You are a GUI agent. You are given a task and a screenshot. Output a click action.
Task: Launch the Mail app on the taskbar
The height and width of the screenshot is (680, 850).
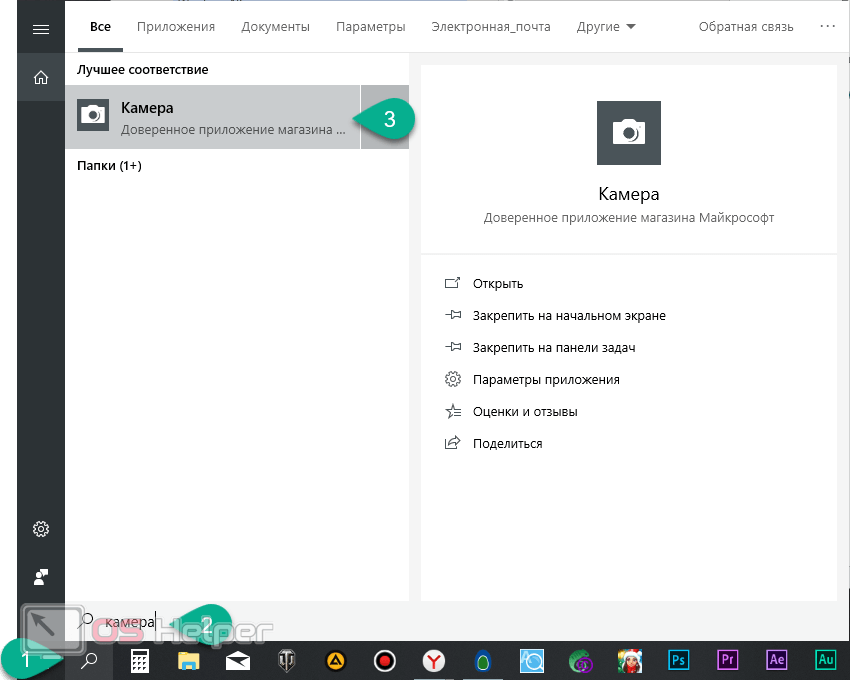237,660
